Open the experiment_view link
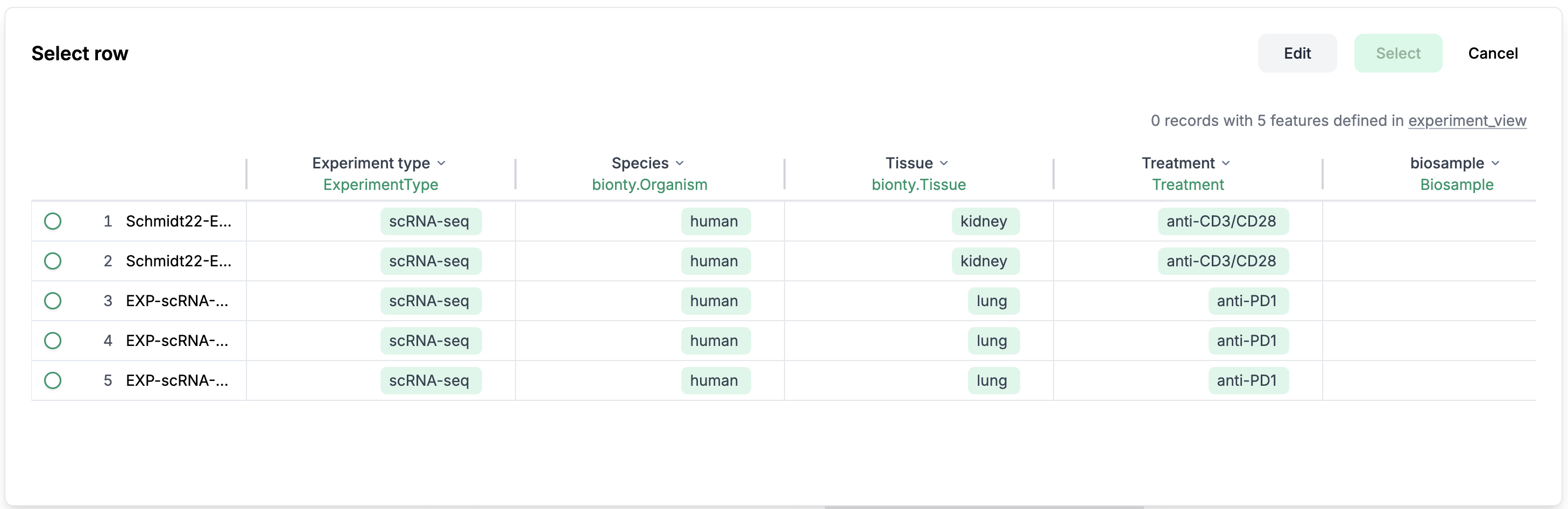 point(1467,121)
